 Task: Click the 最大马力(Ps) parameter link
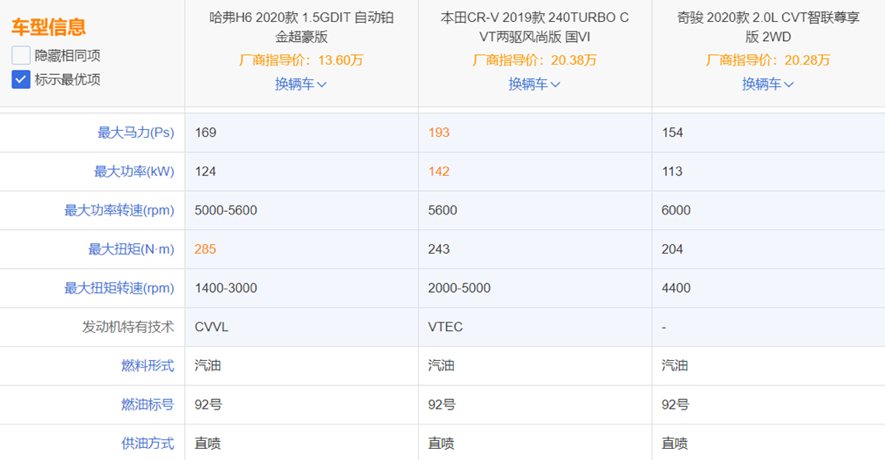(x=136, y=133)
